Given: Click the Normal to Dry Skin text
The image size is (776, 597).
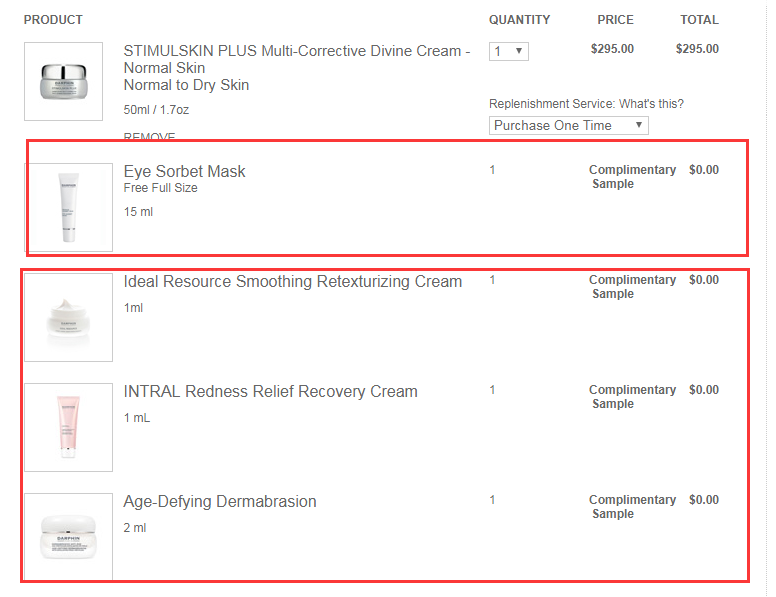Looking at the screenshot, I should [186, 85].
